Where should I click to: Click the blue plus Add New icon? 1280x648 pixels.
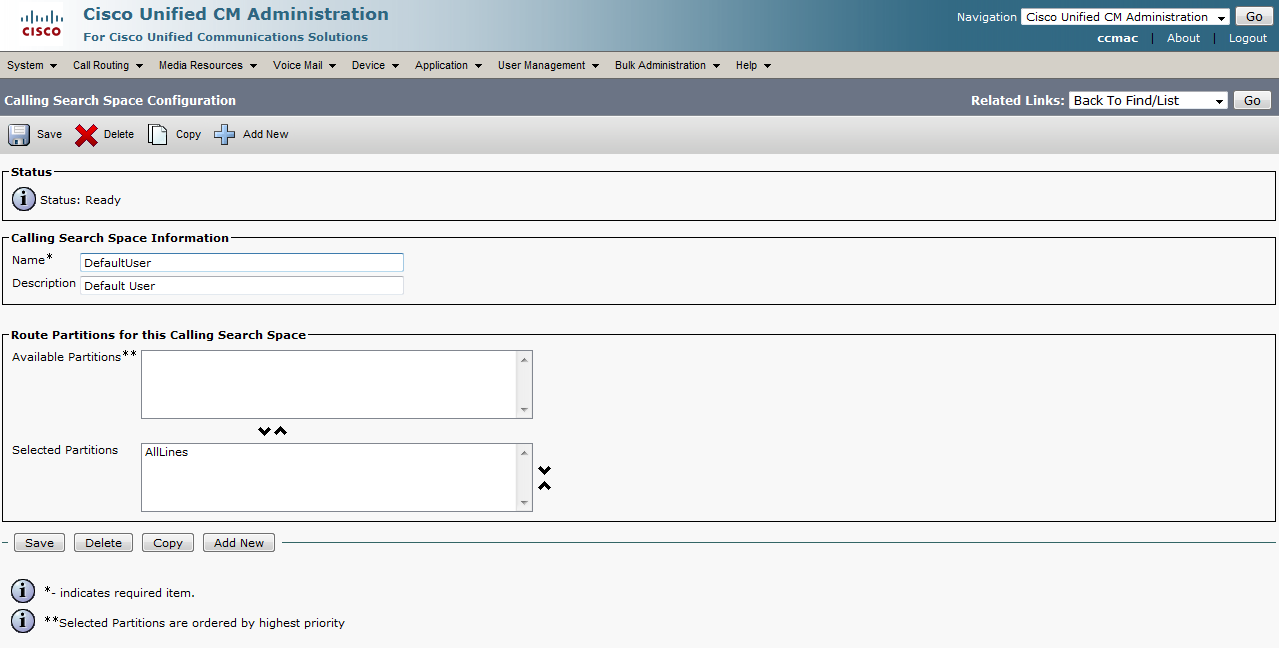click(x=225, y=135)
